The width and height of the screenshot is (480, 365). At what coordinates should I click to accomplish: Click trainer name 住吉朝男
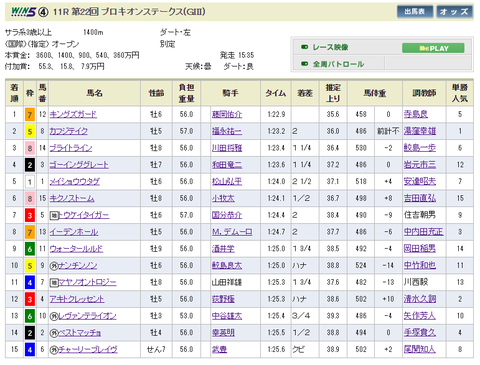point(420,215)
